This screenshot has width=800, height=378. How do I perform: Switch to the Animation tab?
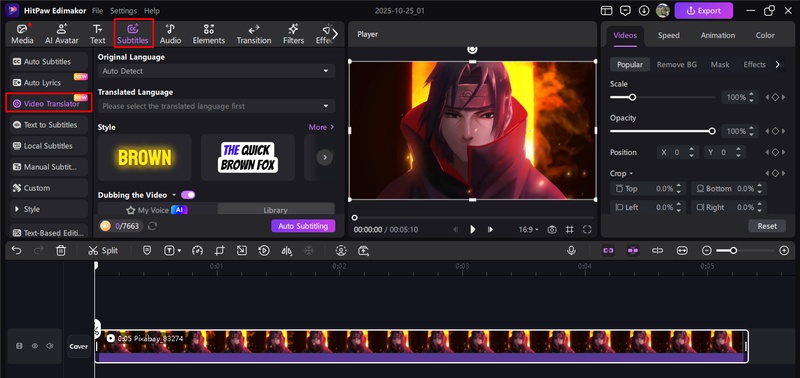point(718,35)
